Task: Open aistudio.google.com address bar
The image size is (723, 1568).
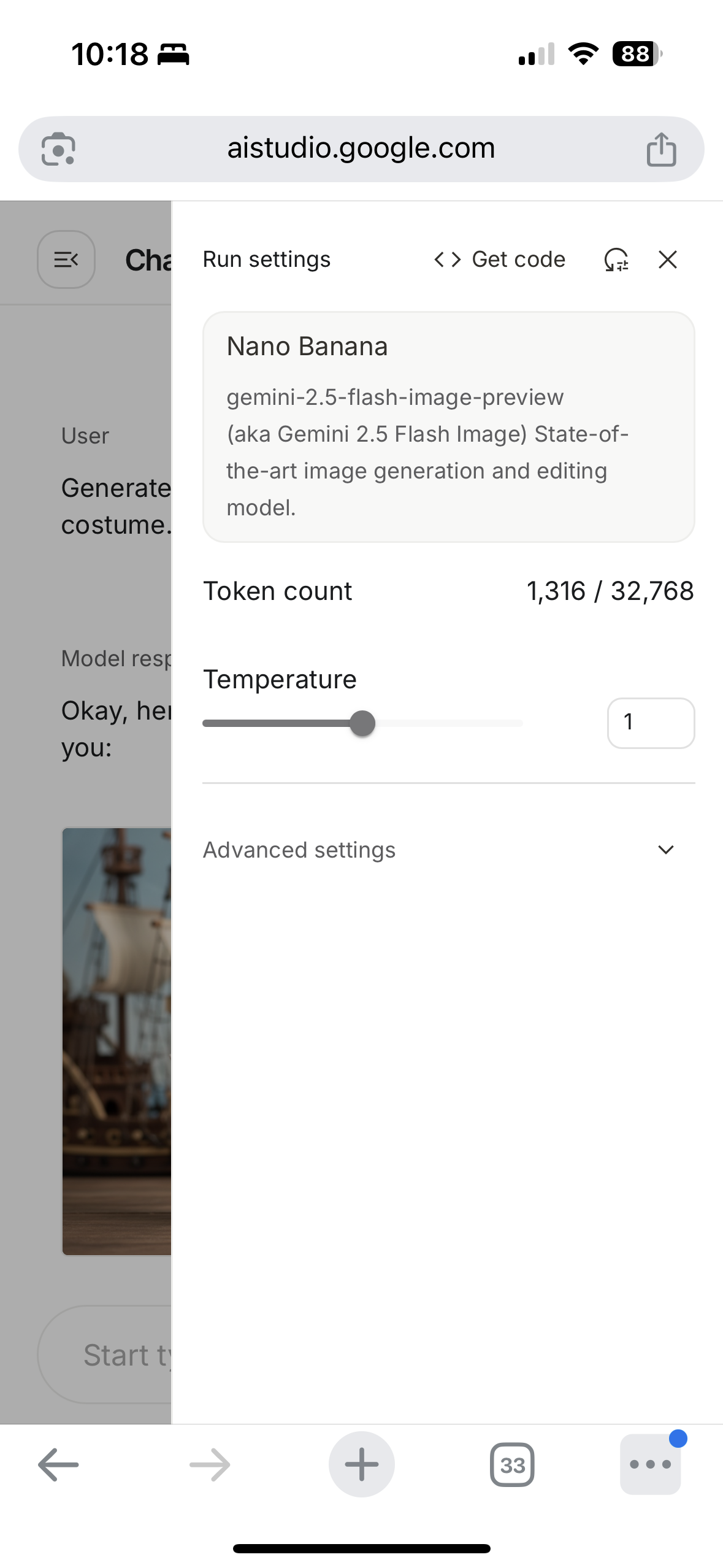Action: pyautogui.click(x=361, y=148)
